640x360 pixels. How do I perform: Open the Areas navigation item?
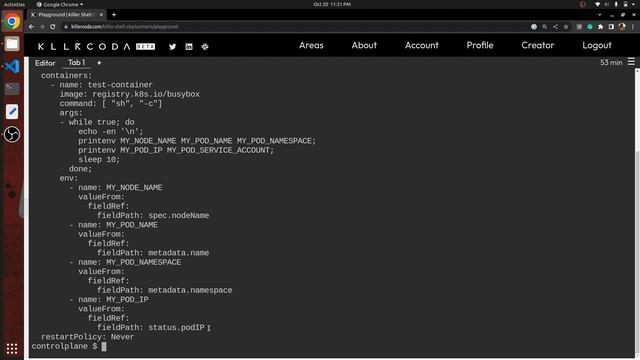311,45
